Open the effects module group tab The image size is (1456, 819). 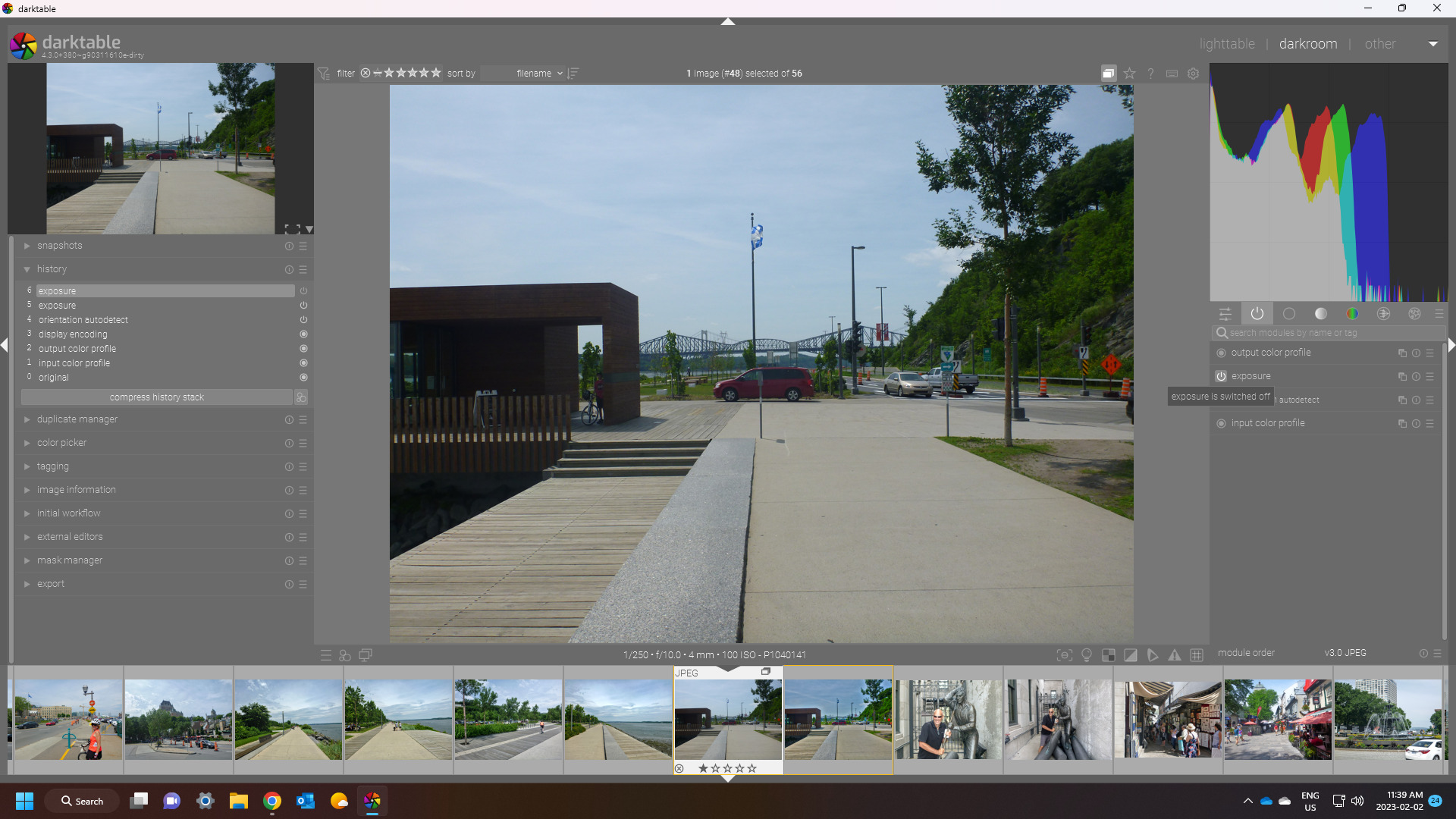(x=1415, y=314)
